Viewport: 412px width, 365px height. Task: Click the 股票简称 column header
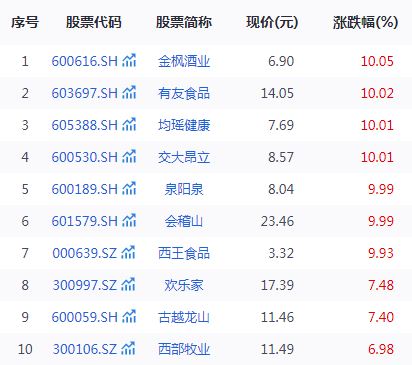point(184,22)
